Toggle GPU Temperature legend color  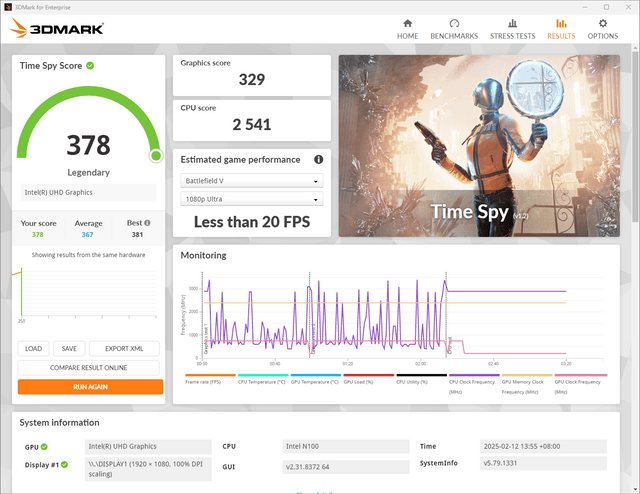pyautogui.click(x=316, y=375)
